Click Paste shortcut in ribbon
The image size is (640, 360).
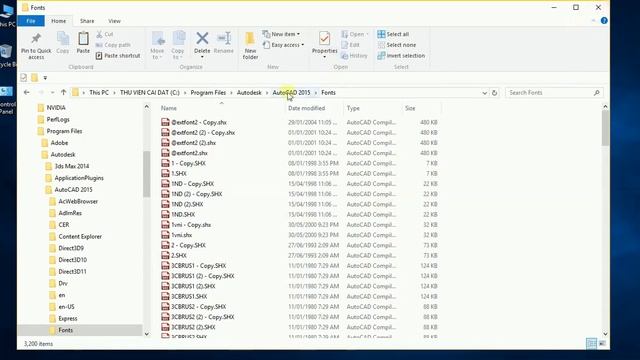(x=118, y=56)
